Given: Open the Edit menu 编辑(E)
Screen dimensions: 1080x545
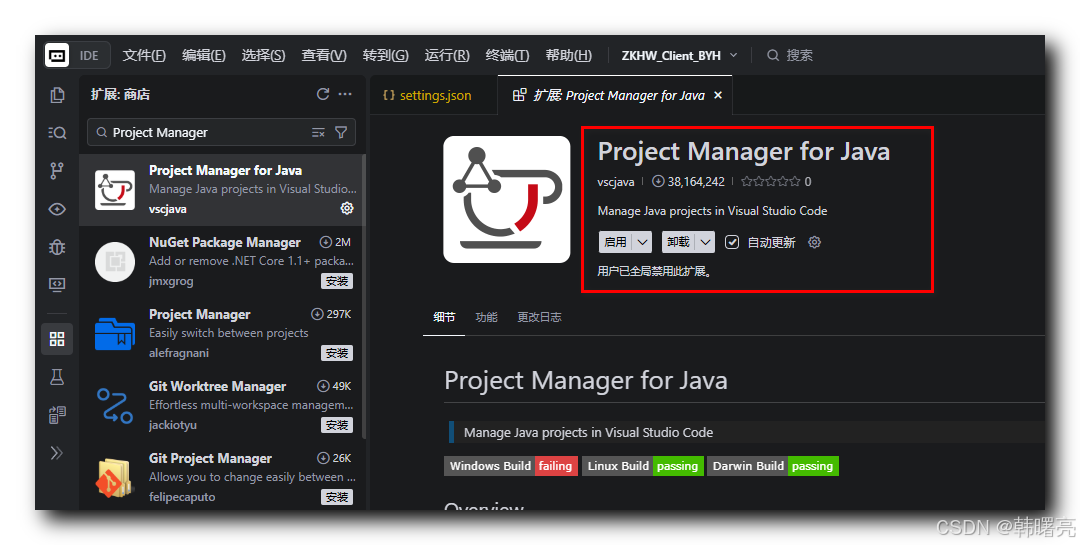Looking at the screenshot, I should (203, 55).
